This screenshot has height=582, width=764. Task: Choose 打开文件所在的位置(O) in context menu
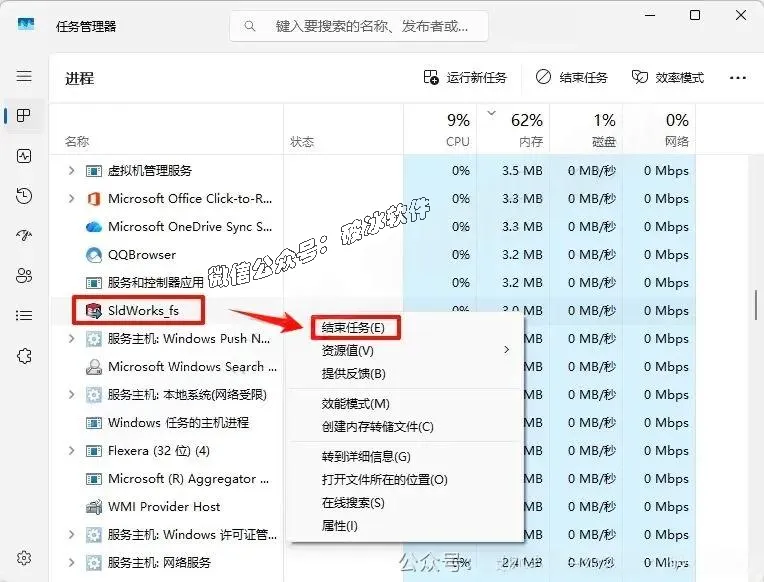click(x=384, y=480)
